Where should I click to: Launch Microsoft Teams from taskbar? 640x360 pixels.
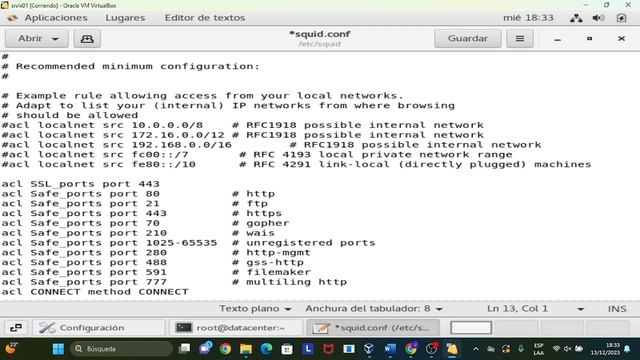[205, 349]
